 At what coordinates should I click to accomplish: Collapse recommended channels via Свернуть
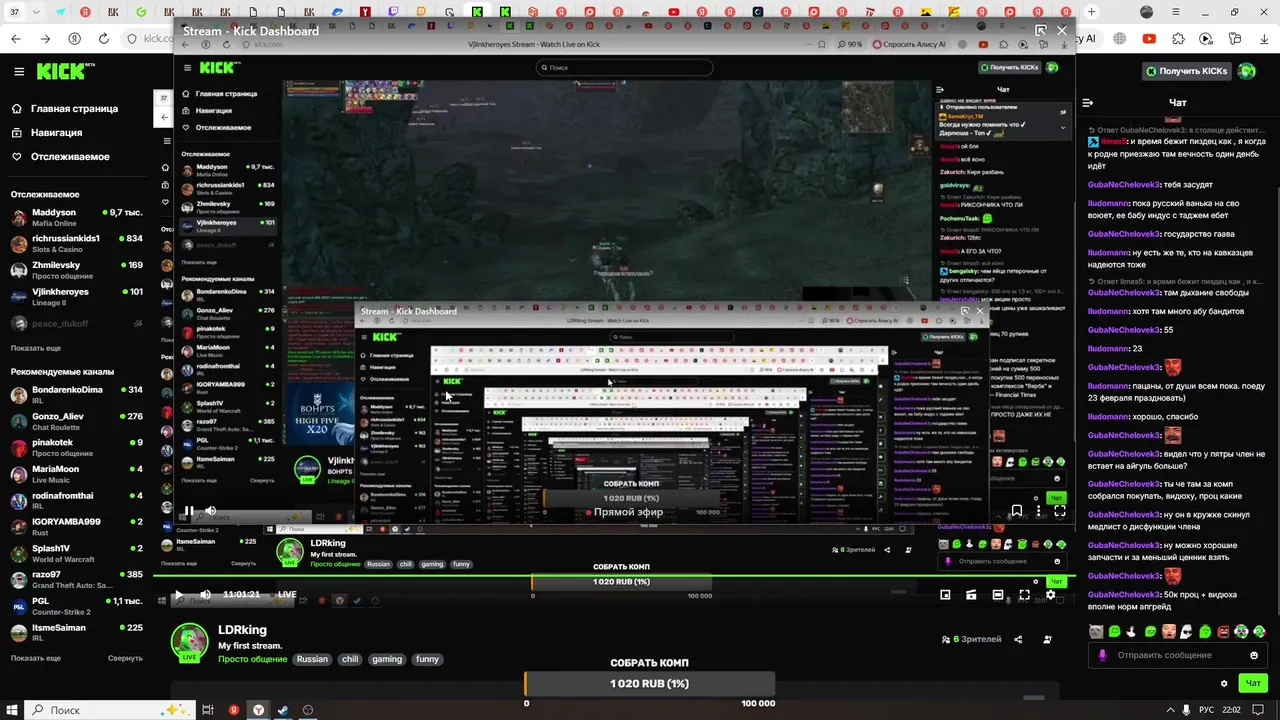(125, 658)
